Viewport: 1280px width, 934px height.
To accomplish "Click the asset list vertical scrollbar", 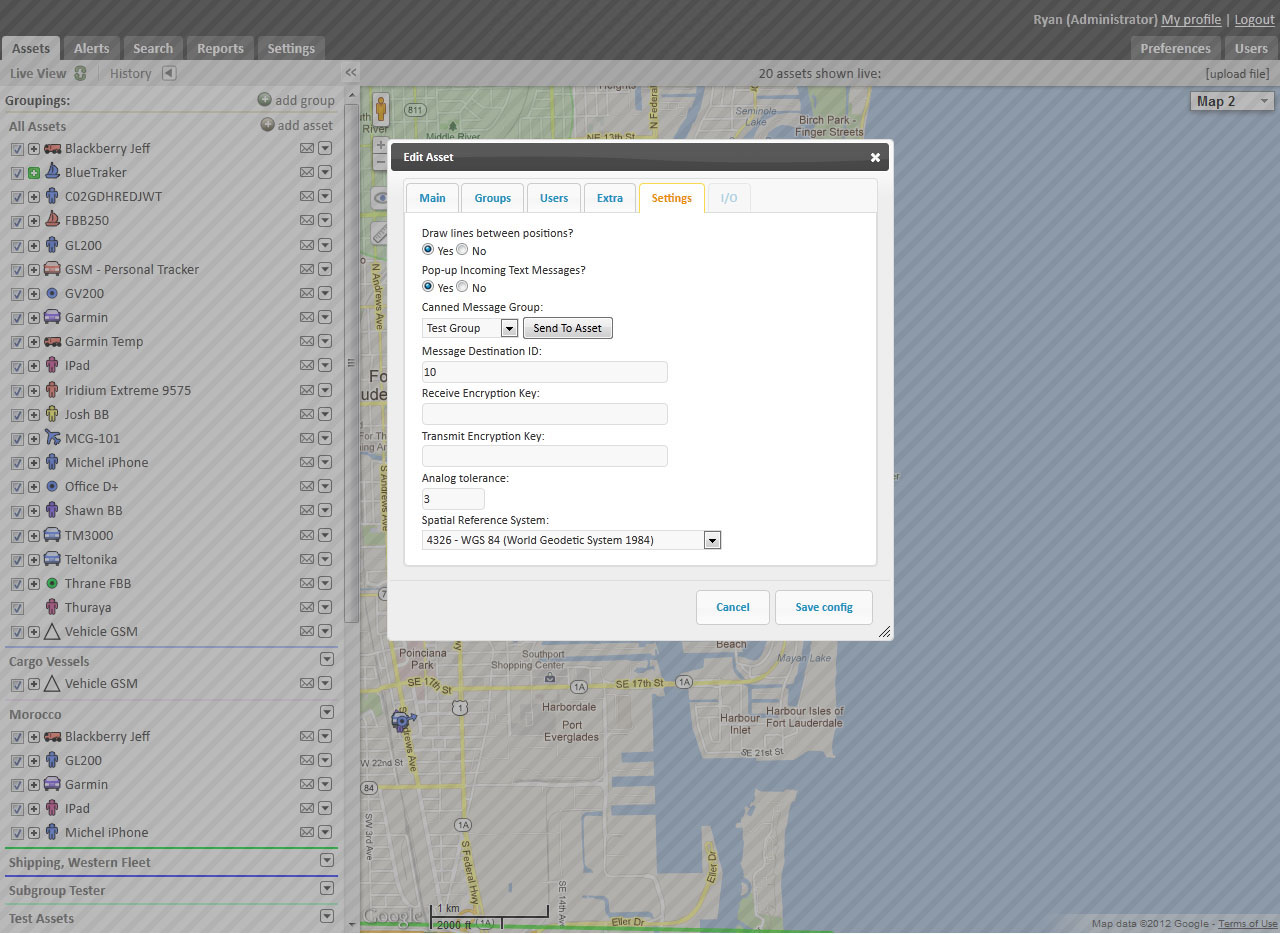I will [x=351, y=360].
